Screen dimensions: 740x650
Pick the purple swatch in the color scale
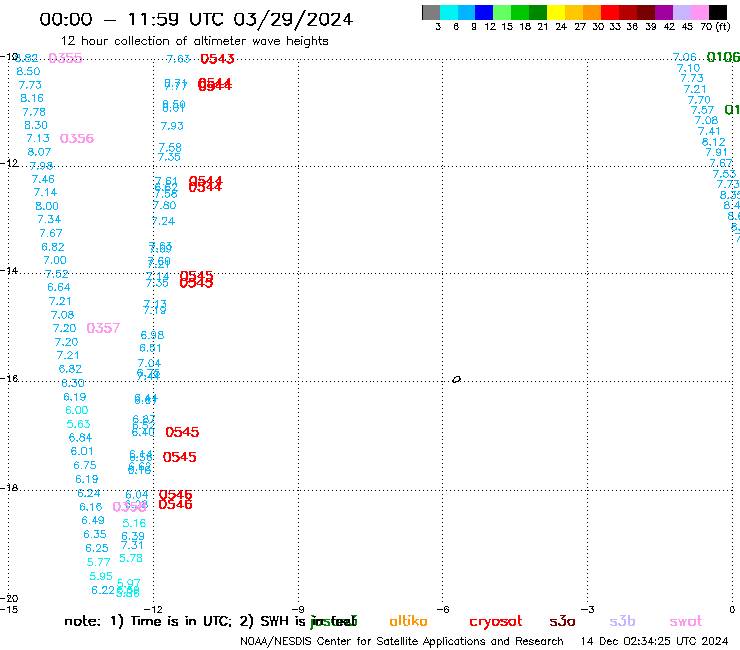[x=664, y=12]
